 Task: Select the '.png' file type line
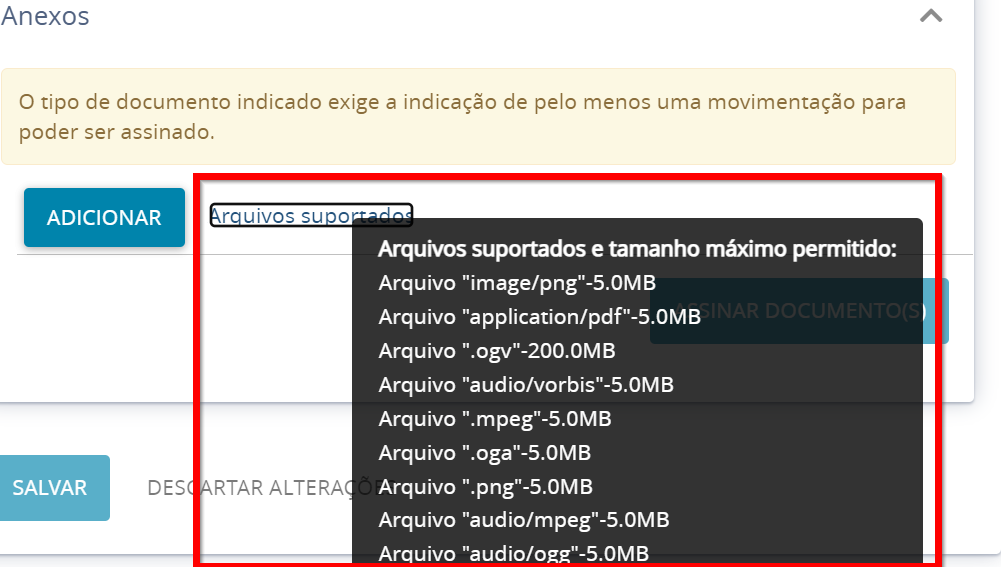click(485, 487)
